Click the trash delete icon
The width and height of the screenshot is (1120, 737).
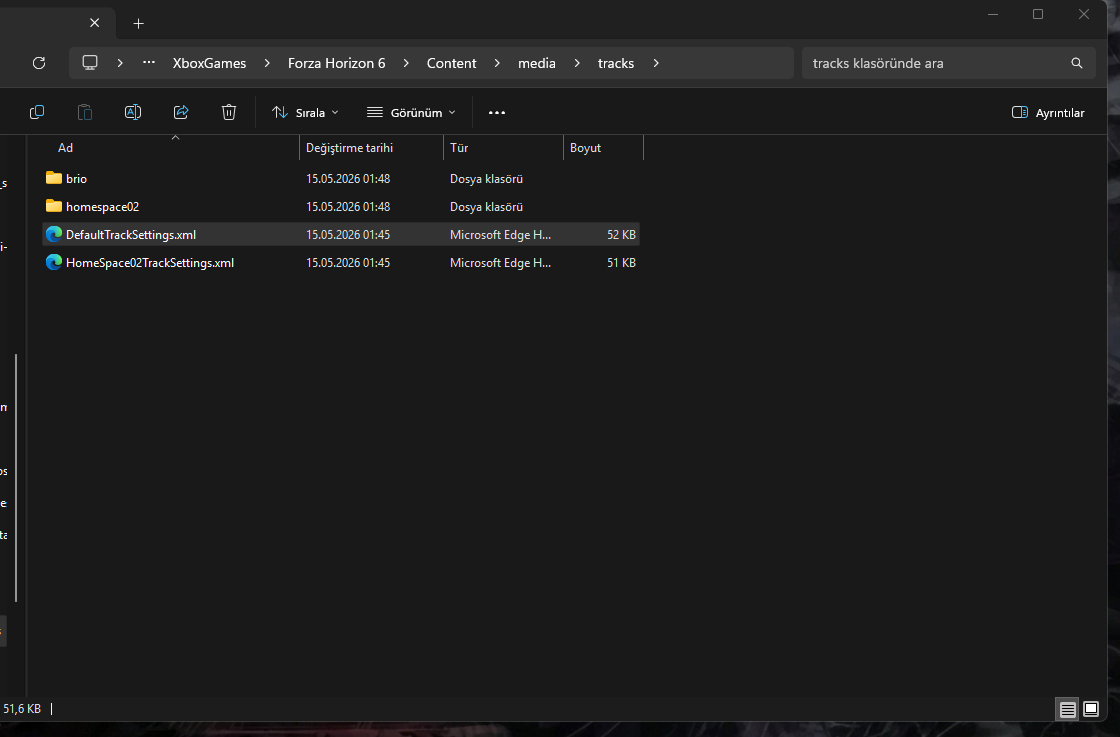coord(229,112)
